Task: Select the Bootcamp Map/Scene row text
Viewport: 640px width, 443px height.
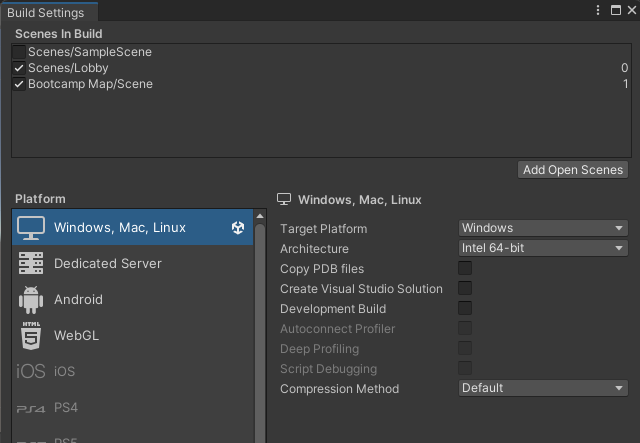Action: (x=90, y=84)
